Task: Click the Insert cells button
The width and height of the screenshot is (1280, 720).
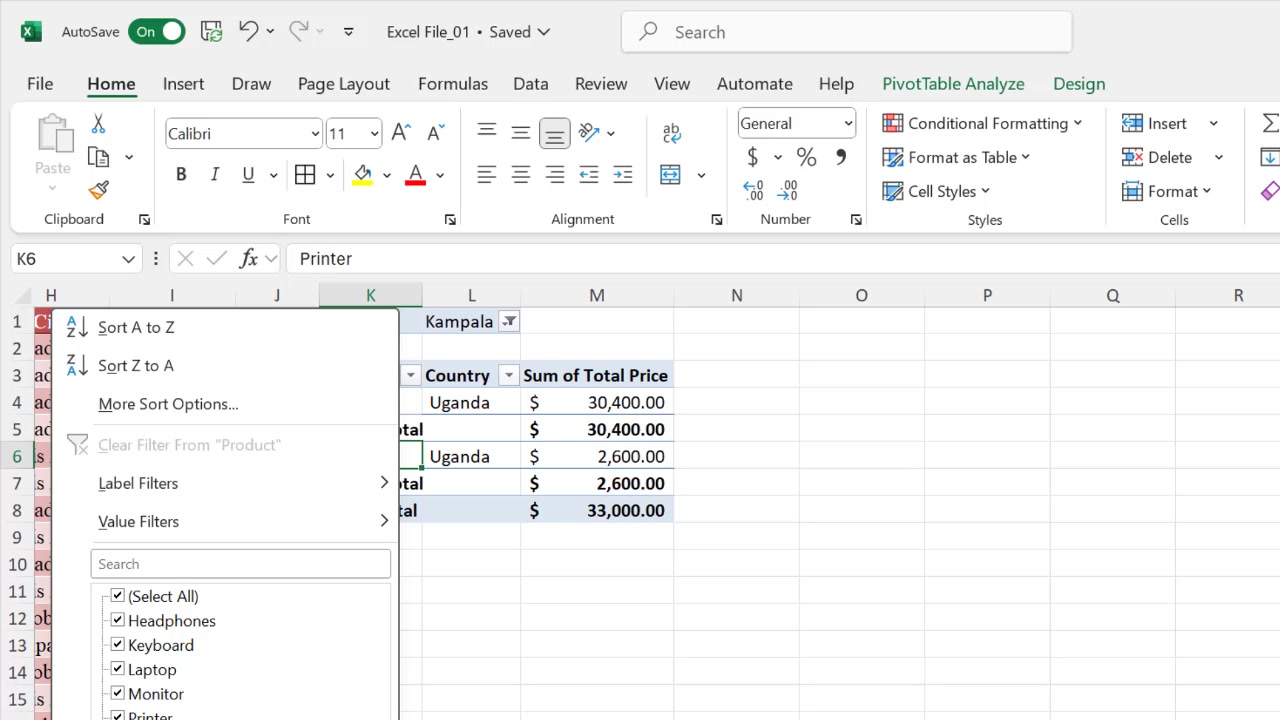Action: [x=1155, y=123]
